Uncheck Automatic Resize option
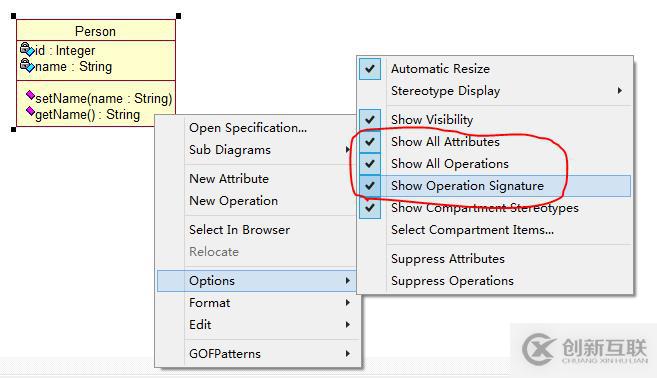 click(494, 69)
